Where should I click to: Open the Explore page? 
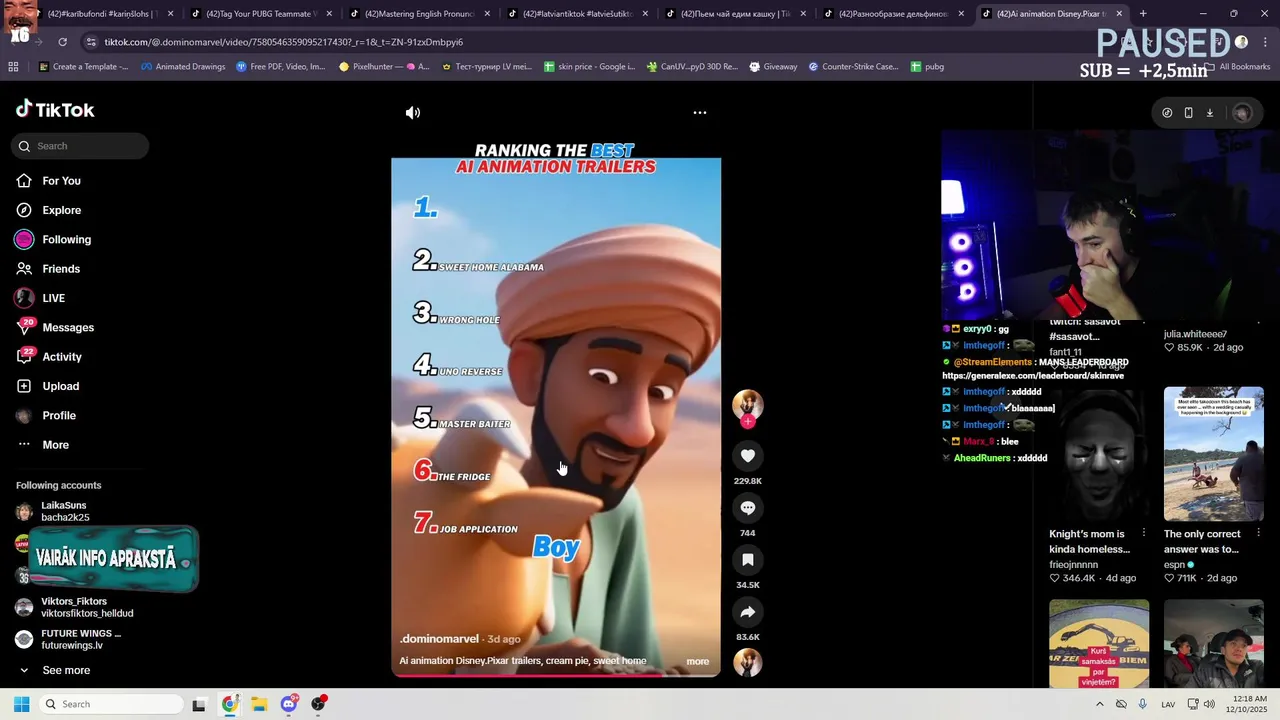pos(61,210)
